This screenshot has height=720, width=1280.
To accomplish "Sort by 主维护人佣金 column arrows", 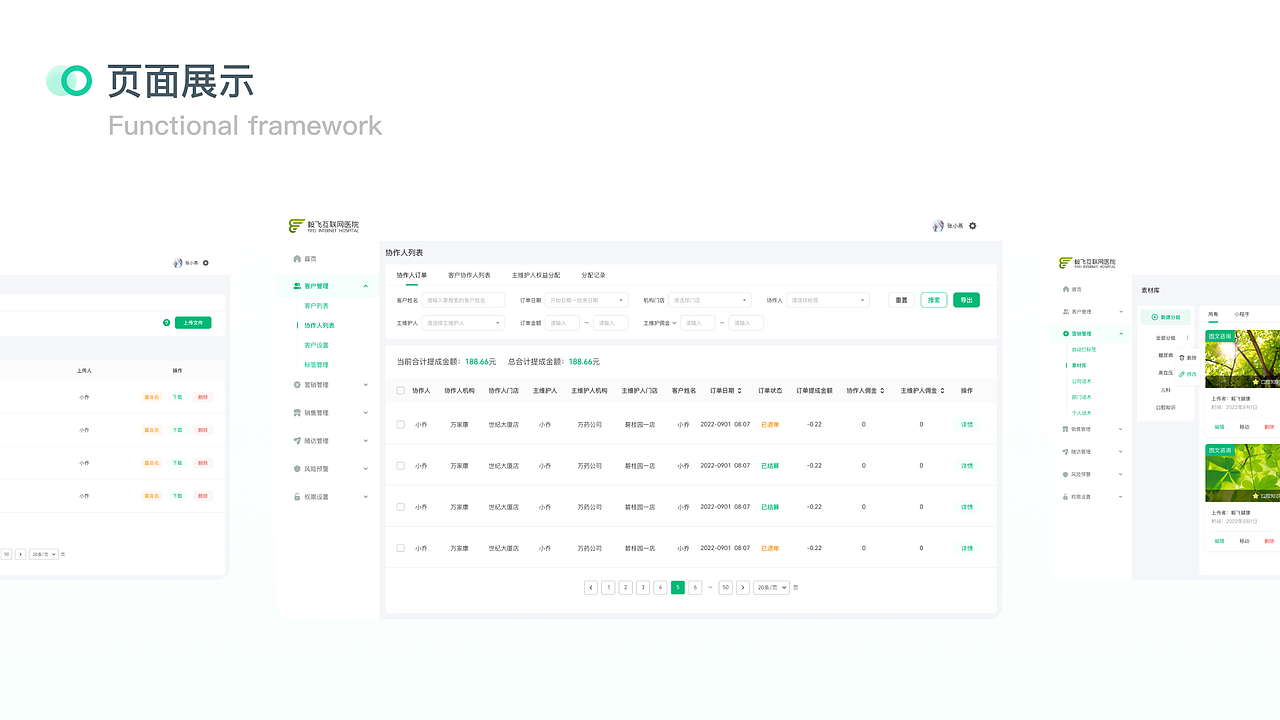I will tap(944, 391).
